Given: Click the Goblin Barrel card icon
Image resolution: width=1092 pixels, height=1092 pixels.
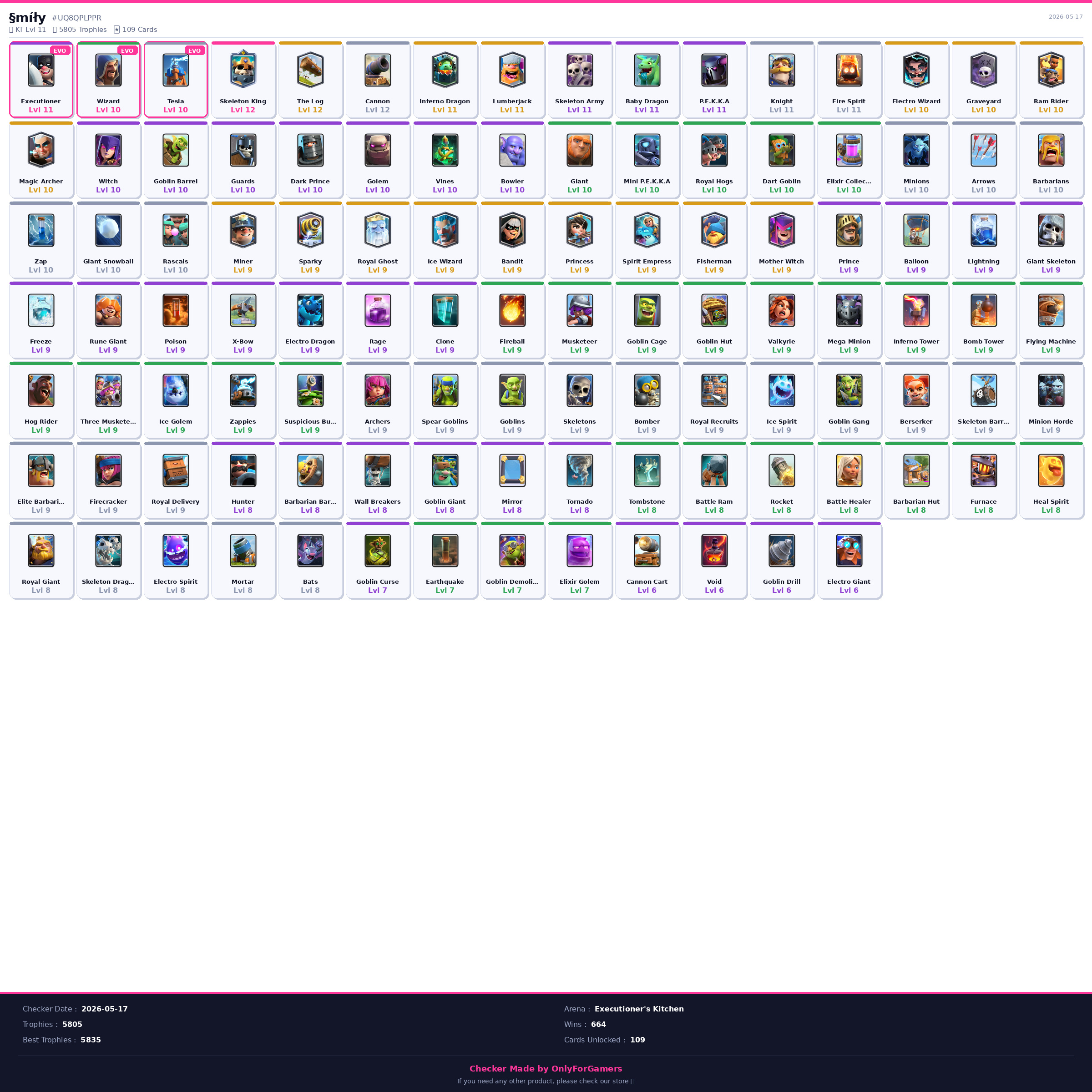Looking at the screenshot, I should click(176, 150).
